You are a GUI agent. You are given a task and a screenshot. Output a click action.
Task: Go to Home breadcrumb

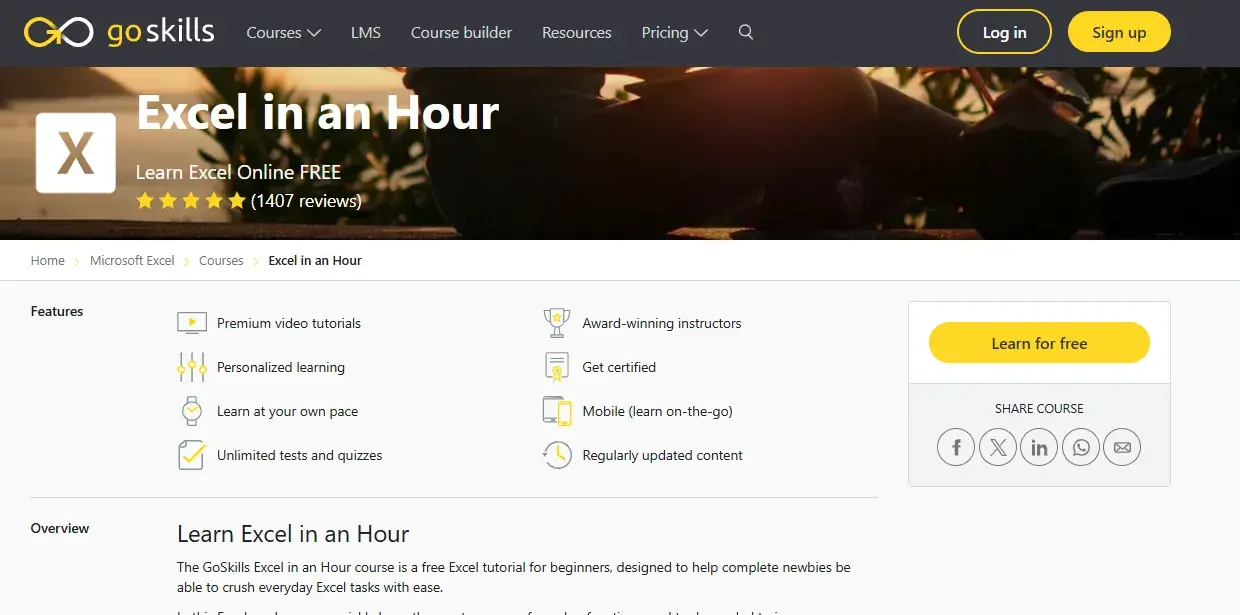click(x=48, y=260)
